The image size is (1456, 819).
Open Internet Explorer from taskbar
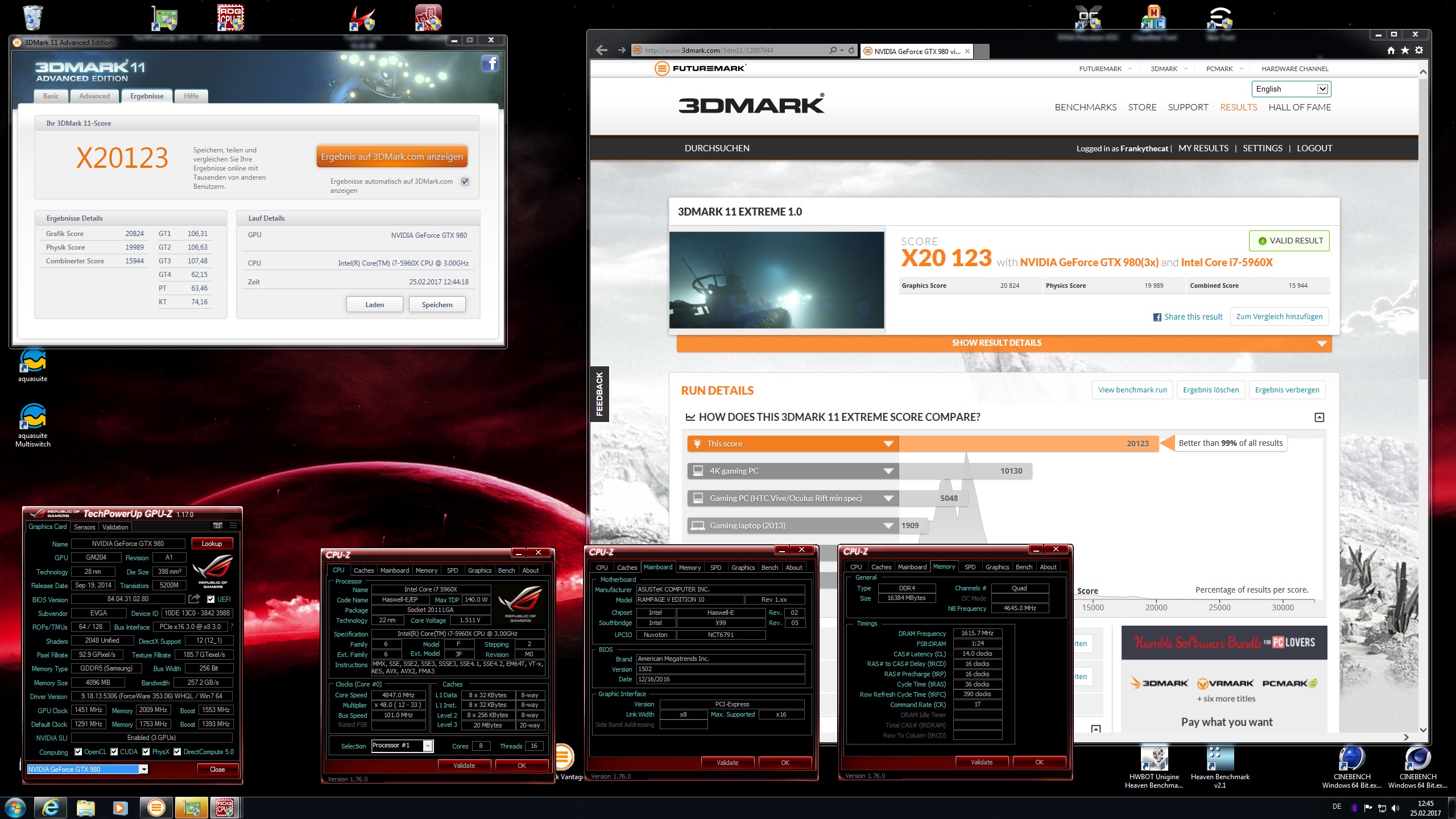[51, 808]
